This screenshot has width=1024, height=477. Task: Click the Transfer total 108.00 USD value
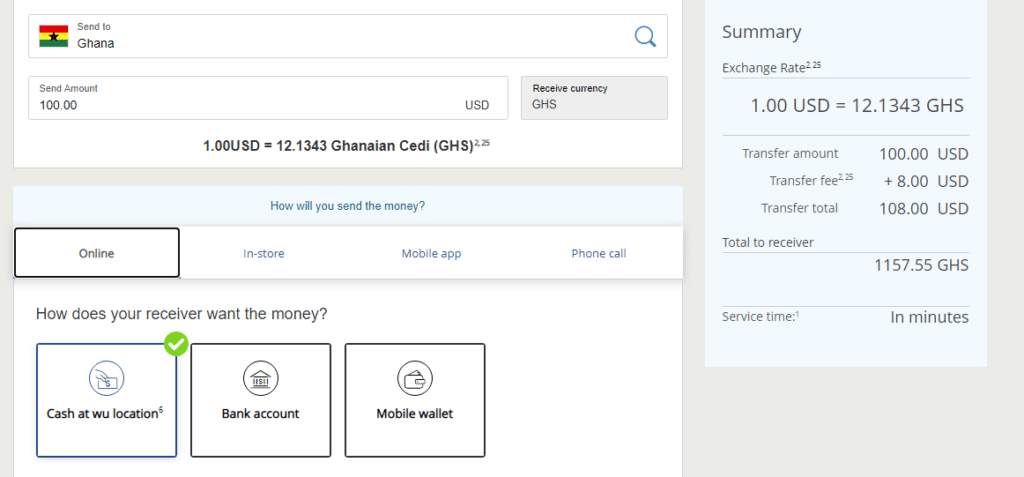[x=923, y=209]
